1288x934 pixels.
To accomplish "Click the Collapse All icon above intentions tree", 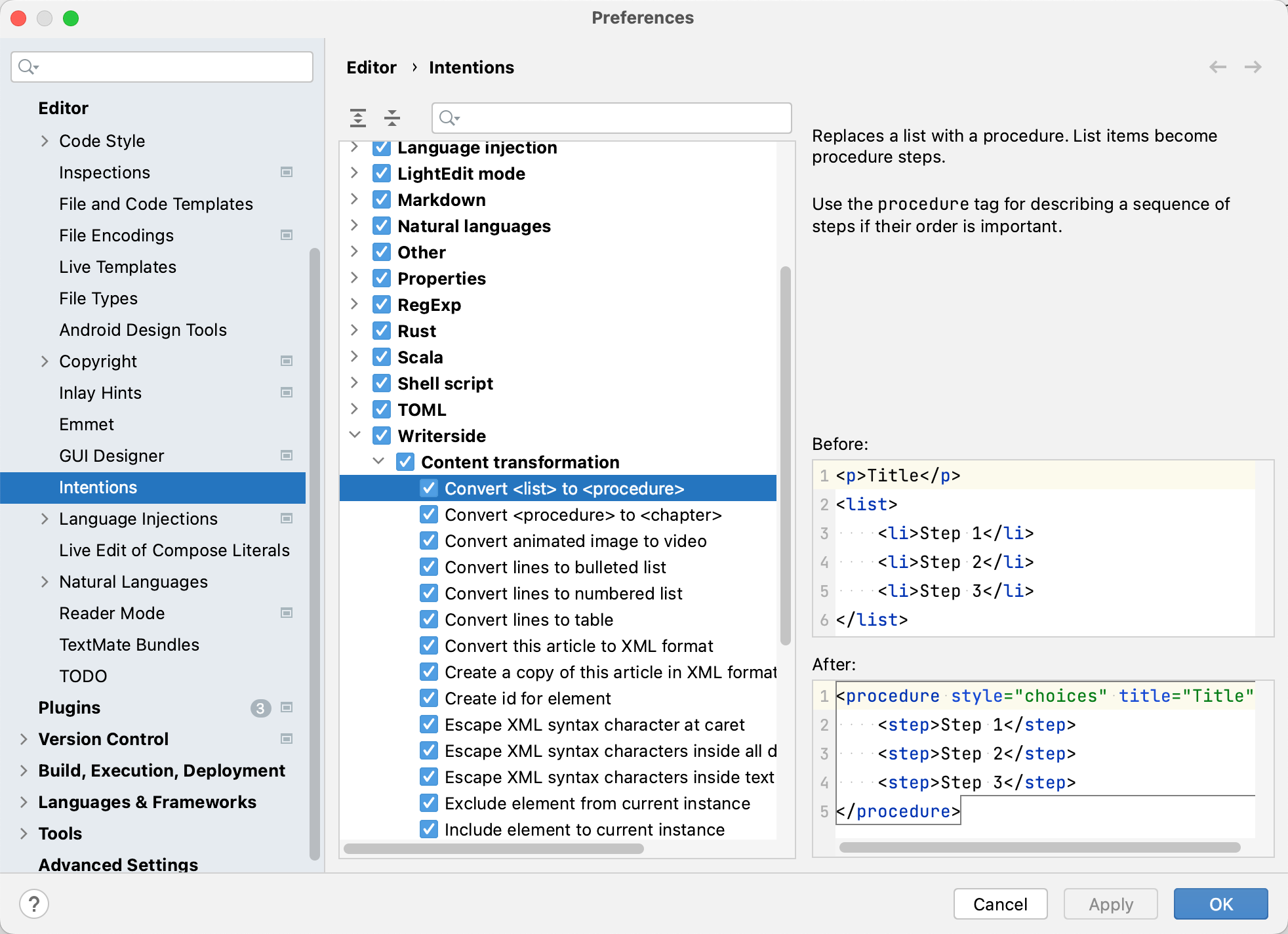I will tap(392, 118).
